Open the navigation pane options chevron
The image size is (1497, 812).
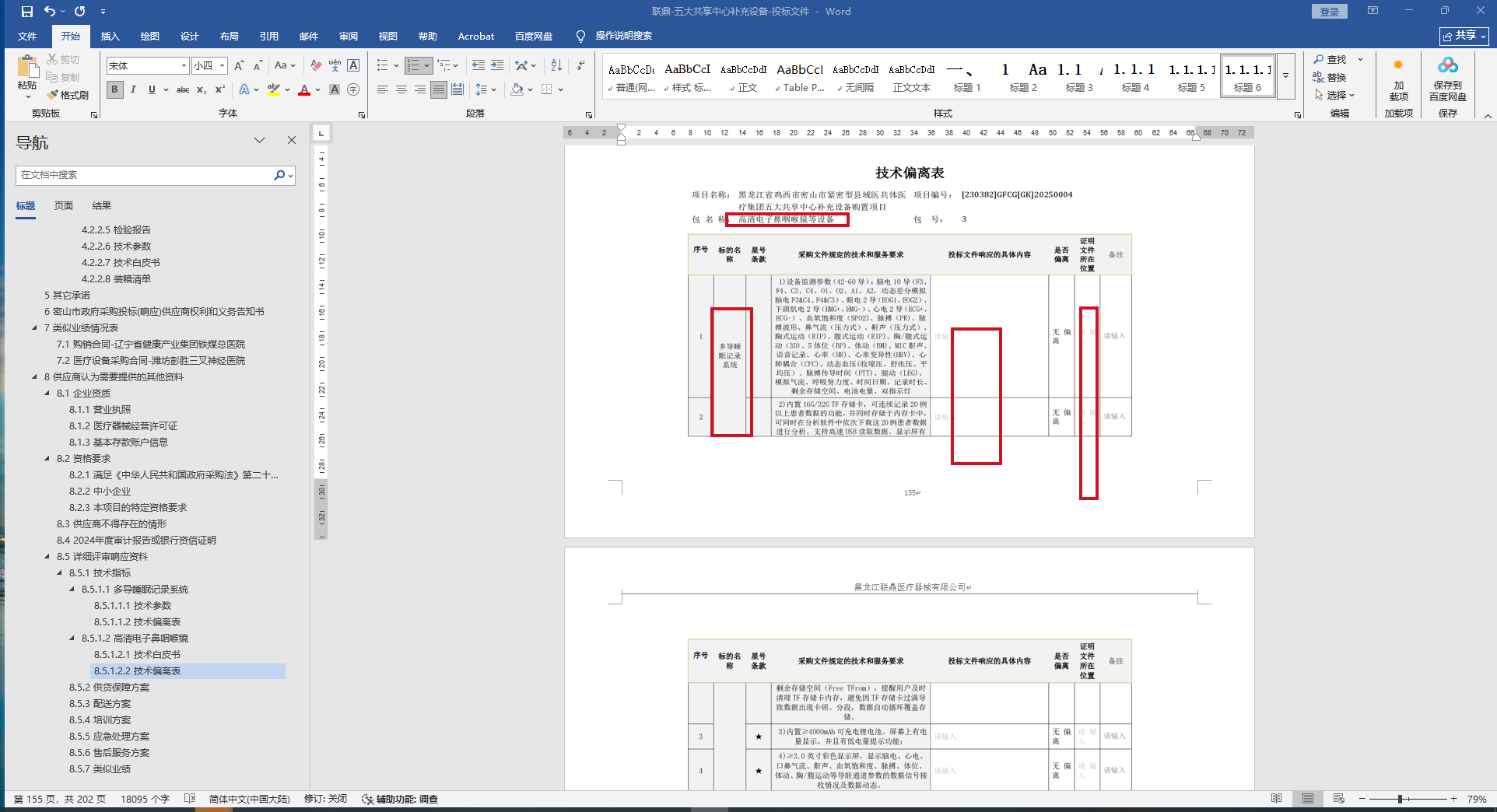259,140
